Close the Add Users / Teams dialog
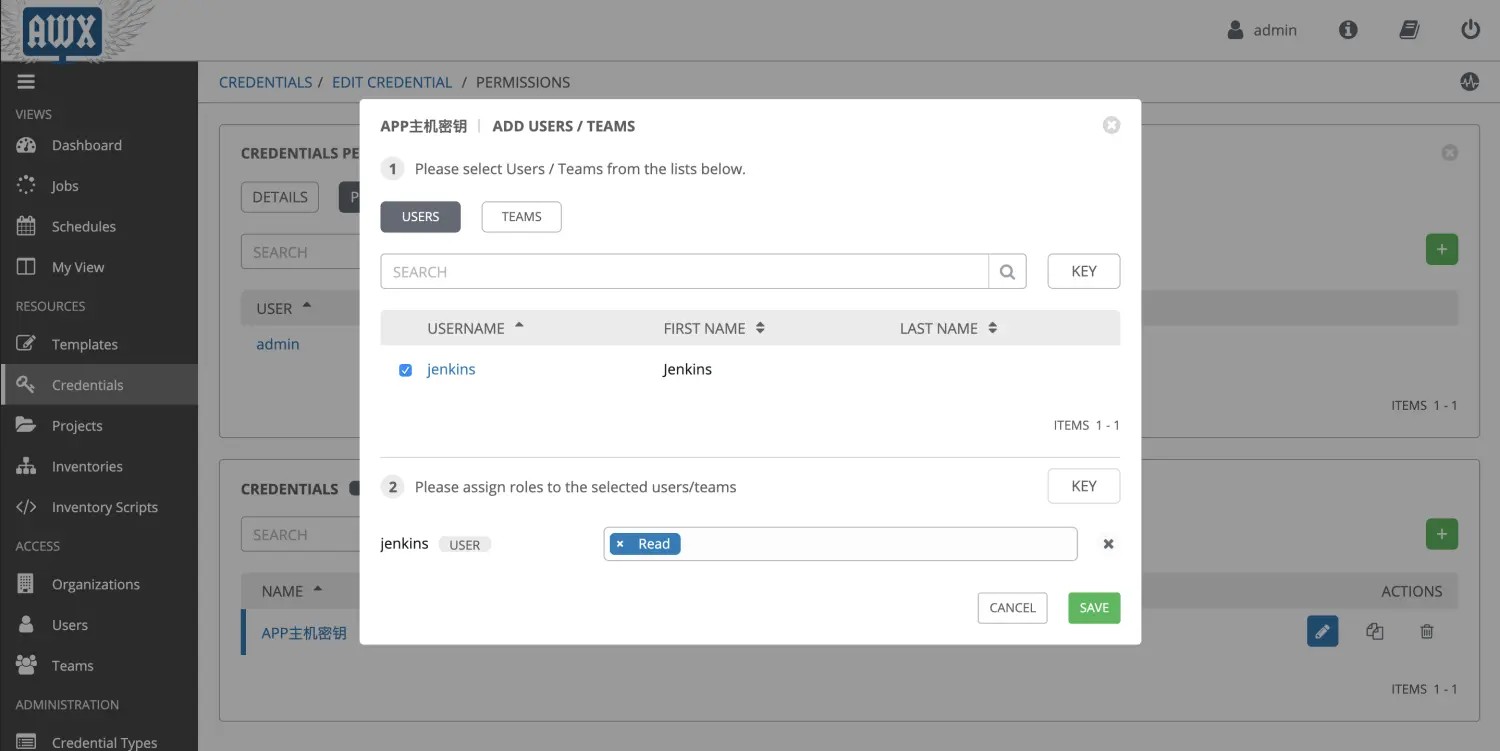Screen dimensions: 1500x751 (x=1111, y=126)
